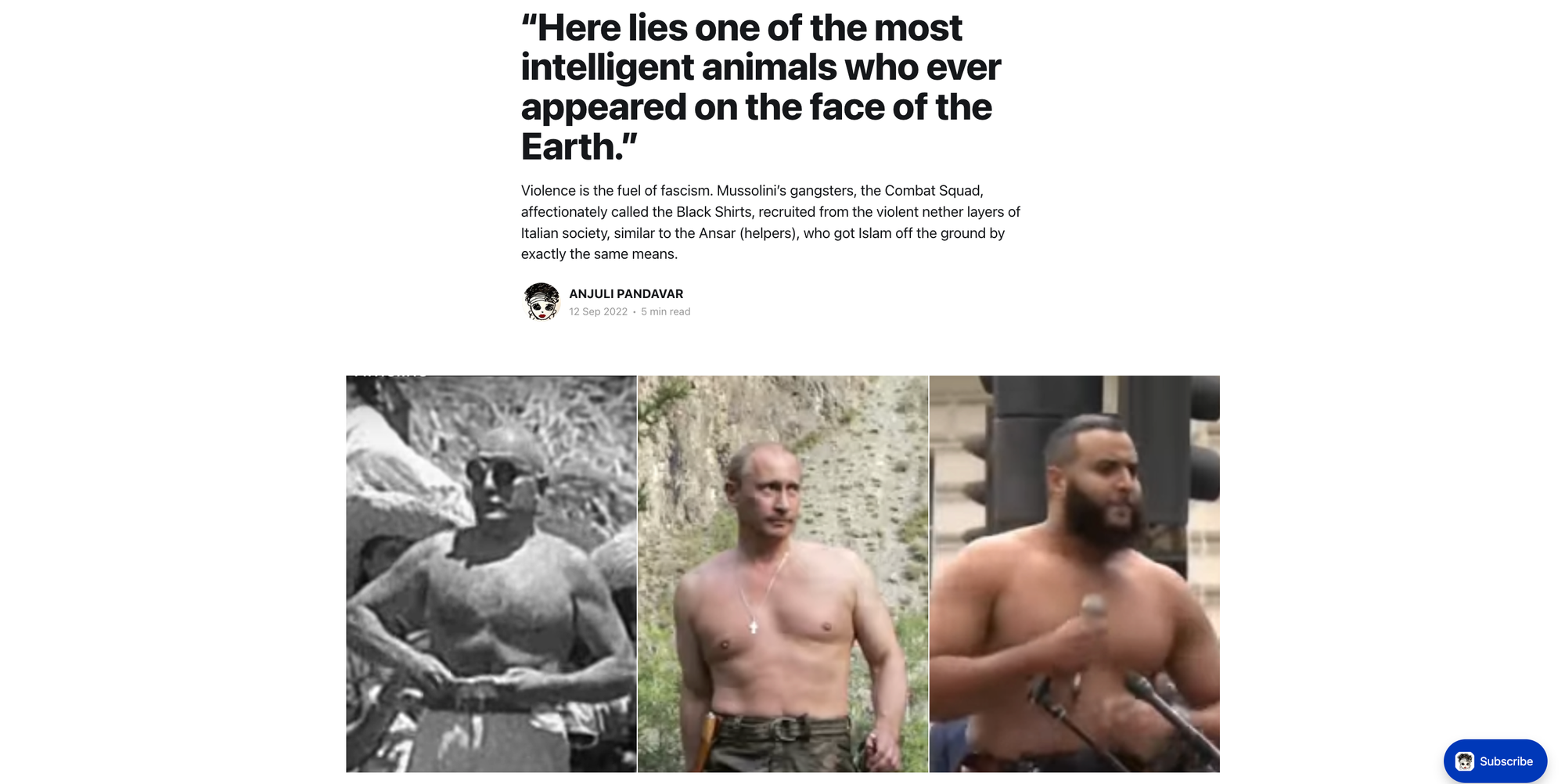This screenshot has width=1565, height=784.
Task: Open ANJULI PANDAVAR author profile link
Action: coord(626,294)
